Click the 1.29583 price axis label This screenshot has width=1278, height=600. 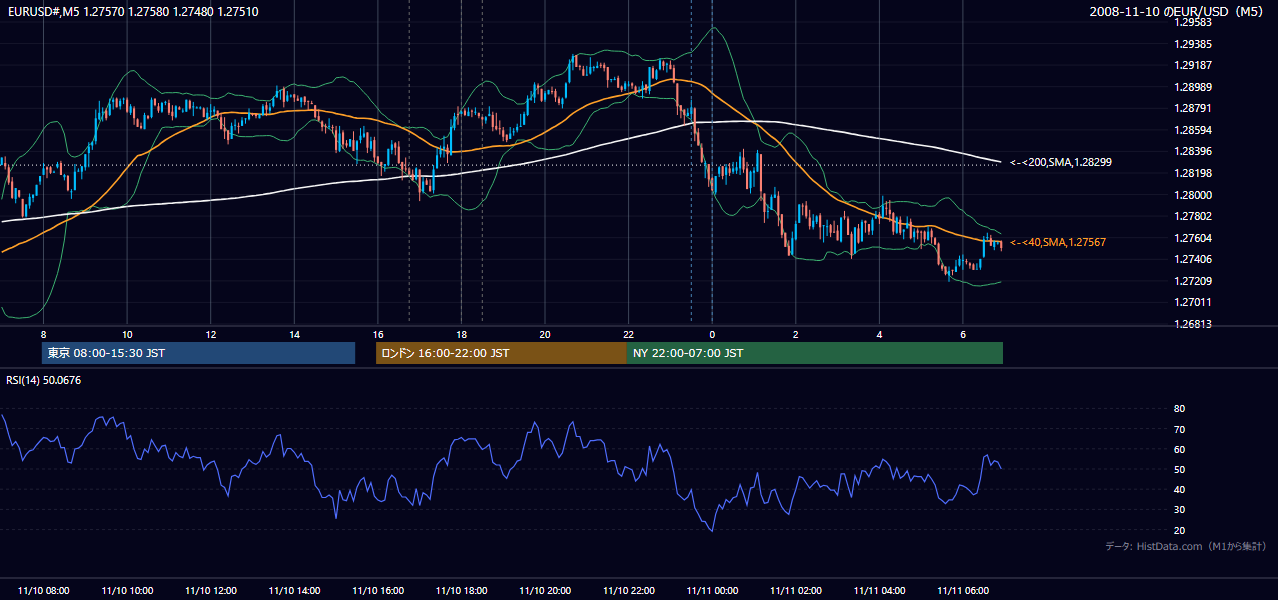click(1193, 22)
